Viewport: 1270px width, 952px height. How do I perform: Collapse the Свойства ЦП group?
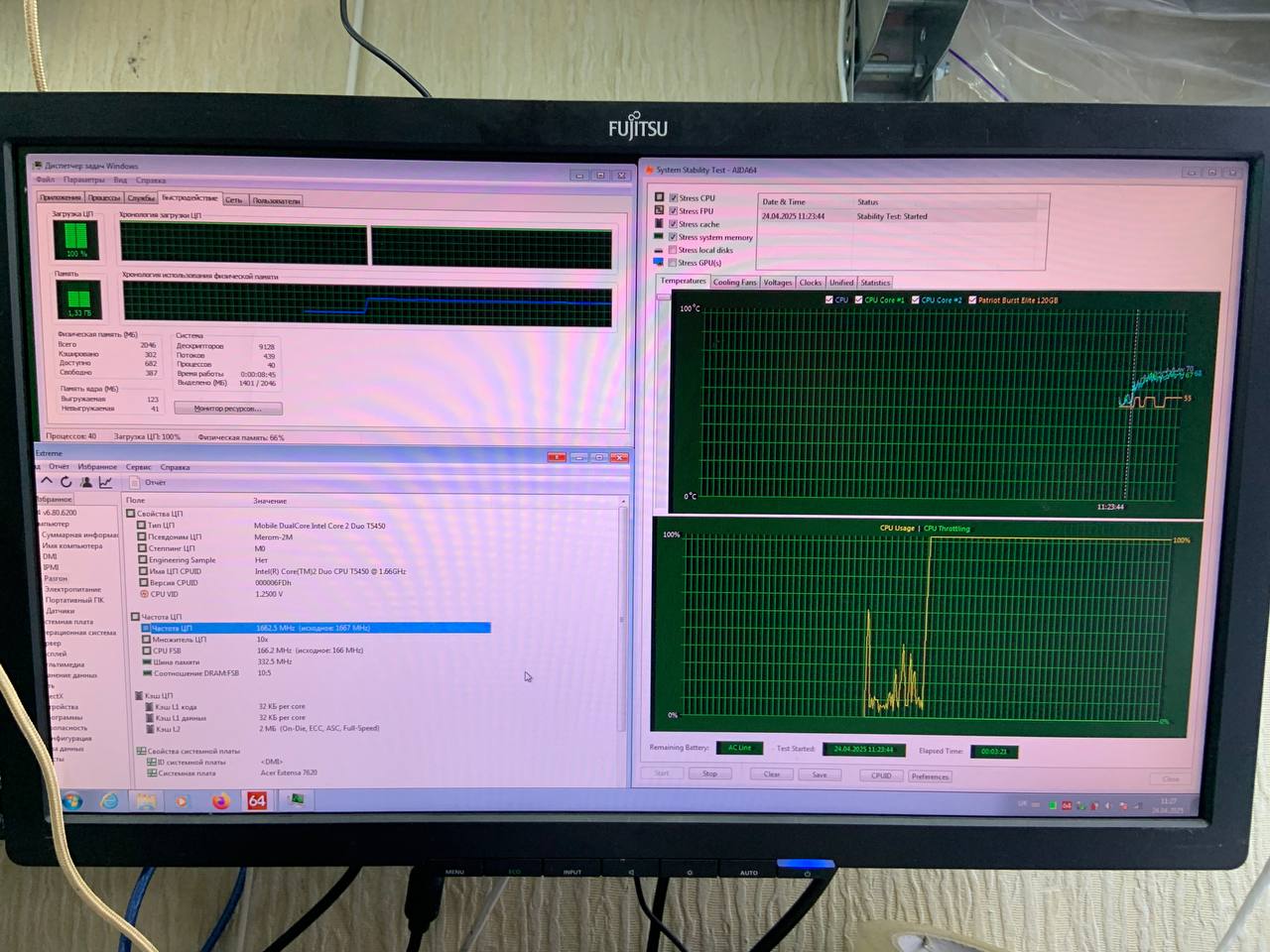131,514
